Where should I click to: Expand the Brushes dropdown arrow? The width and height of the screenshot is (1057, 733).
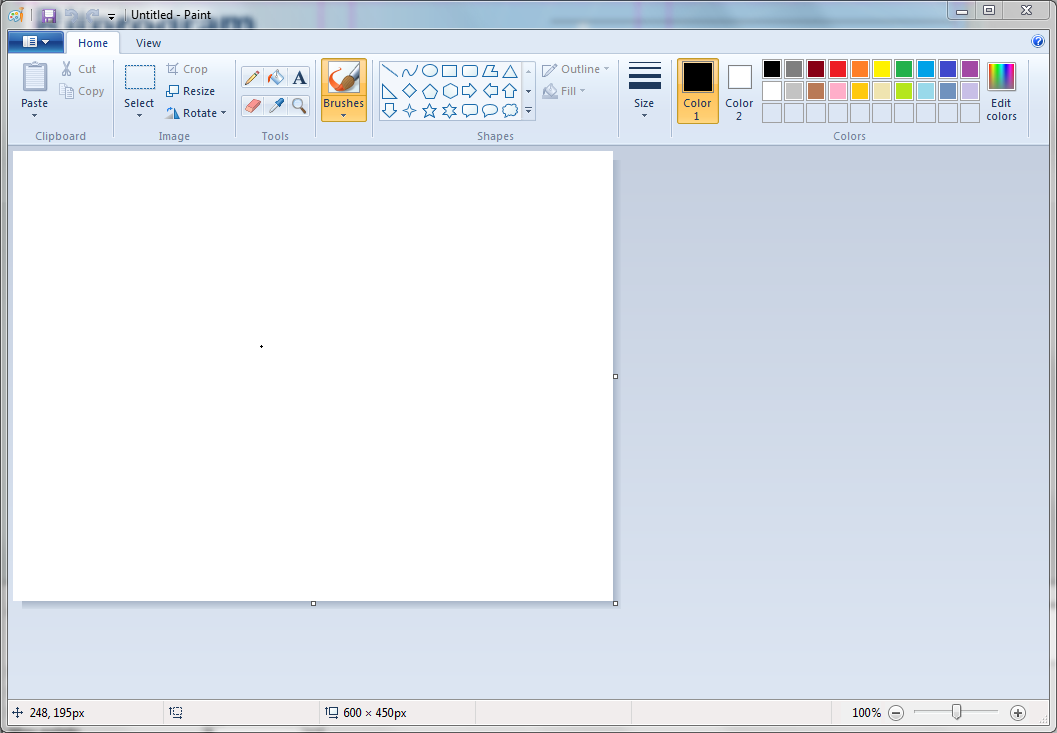click(343, 115)
